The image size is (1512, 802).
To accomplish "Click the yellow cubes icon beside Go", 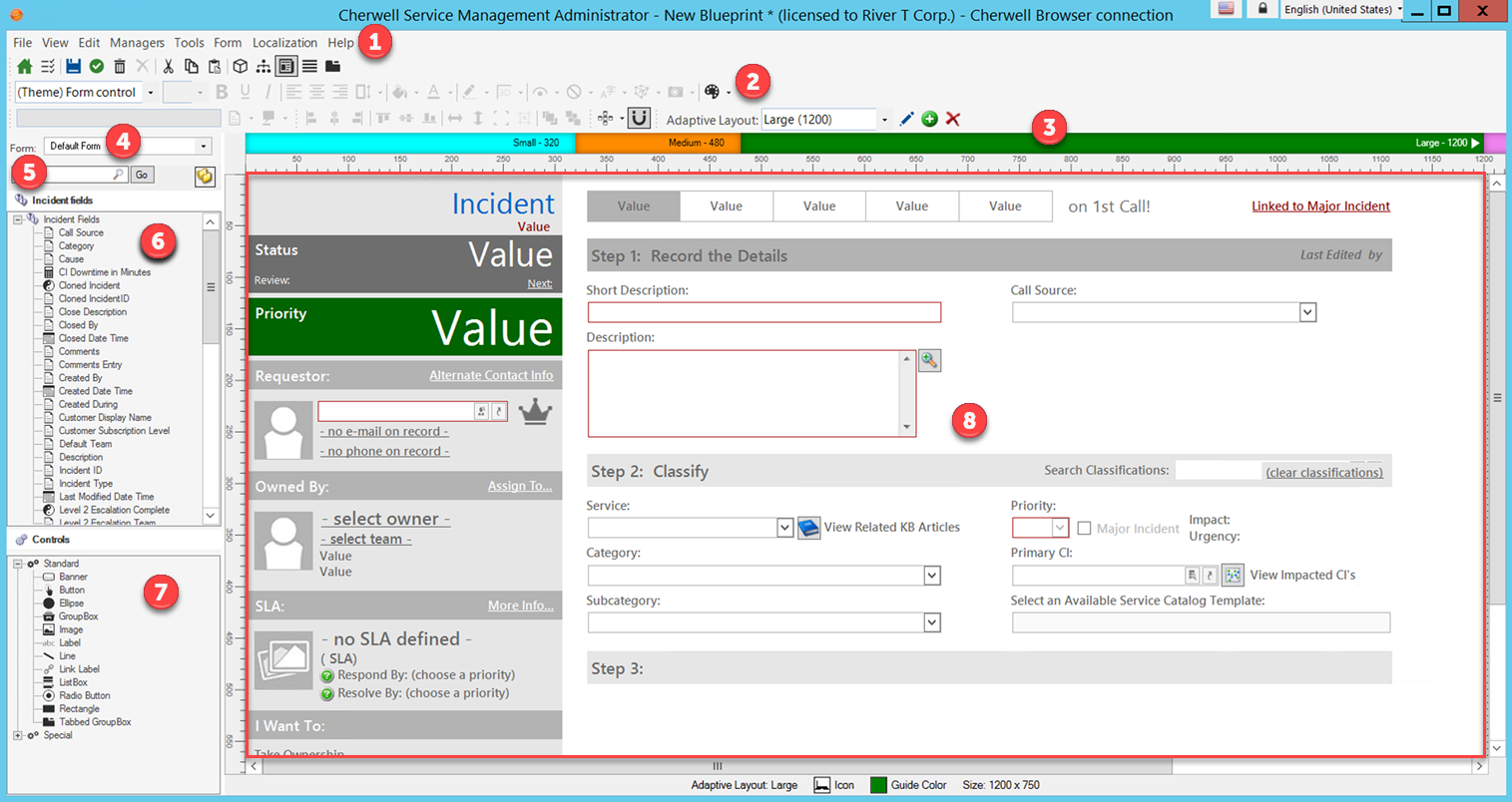I will pos(205,176).
